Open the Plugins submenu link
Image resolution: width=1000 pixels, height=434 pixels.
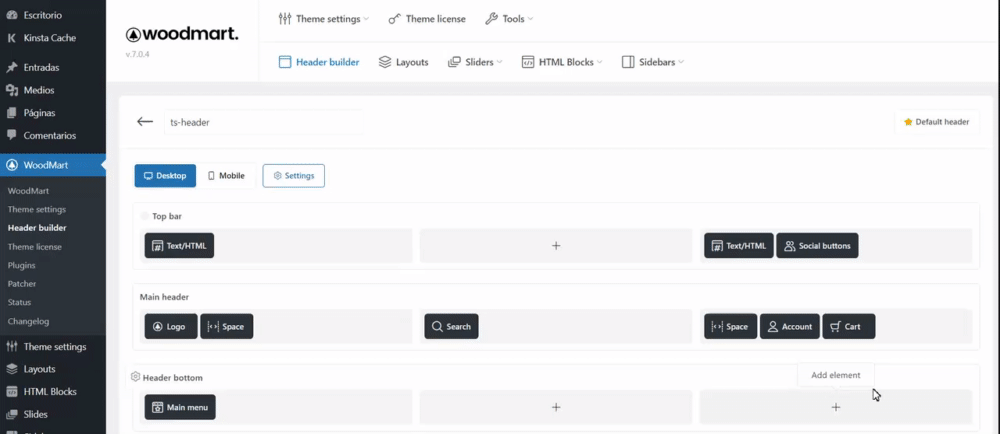(22, 265)
